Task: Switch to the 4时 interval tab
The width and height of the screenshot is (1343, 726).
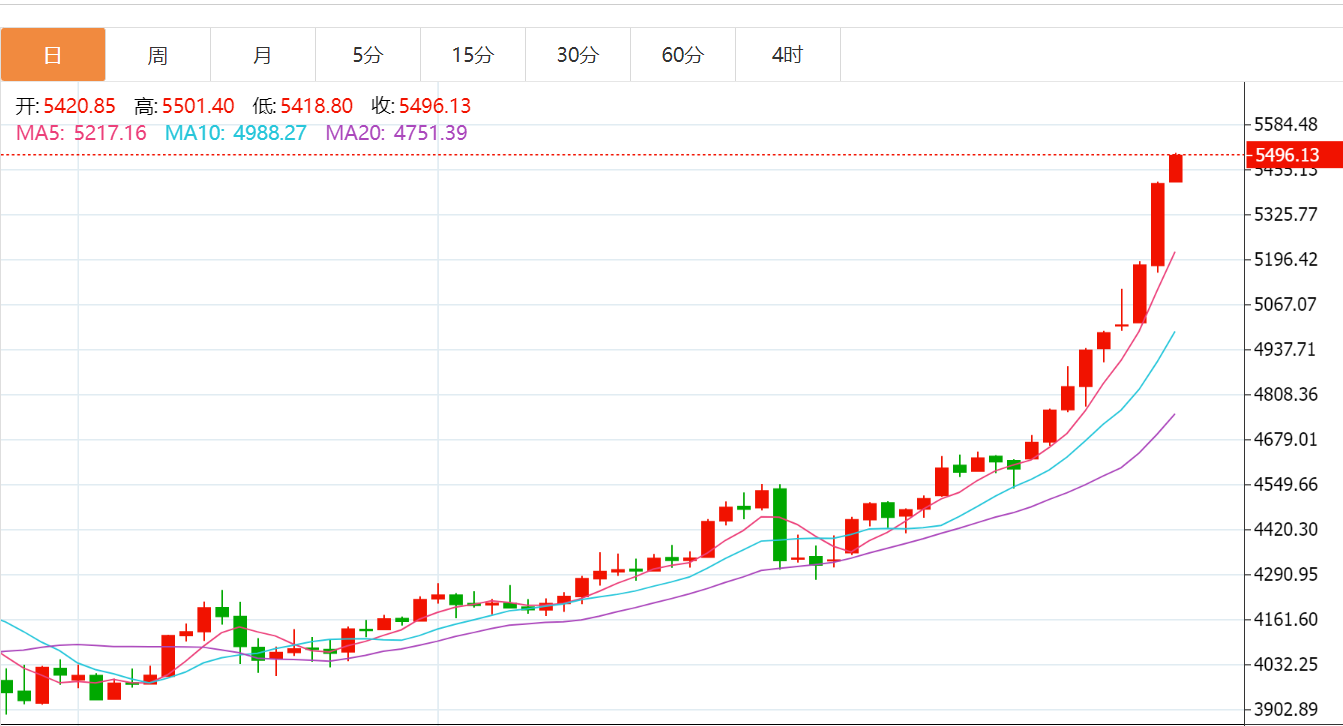Action: (x=788, y=55)
